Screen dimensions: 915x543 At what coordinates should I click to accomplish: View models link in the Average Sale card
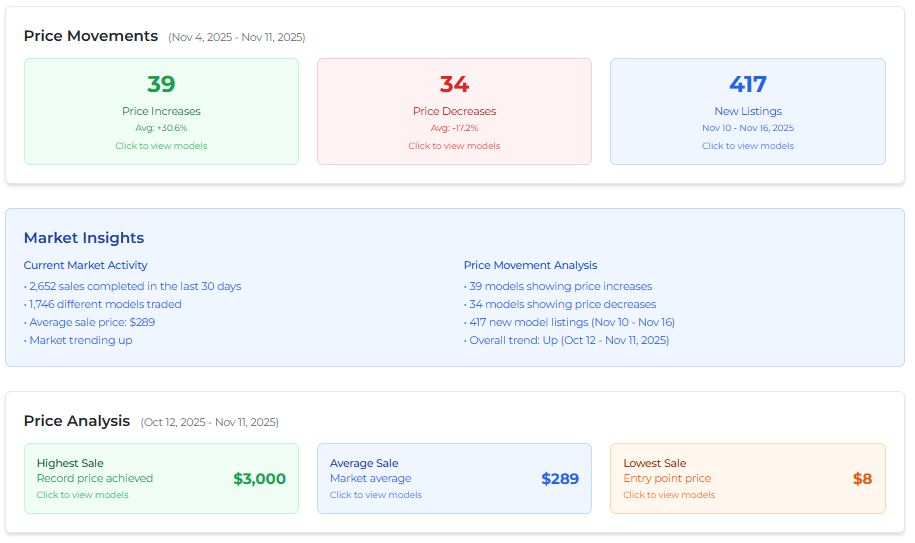point(376,495)
